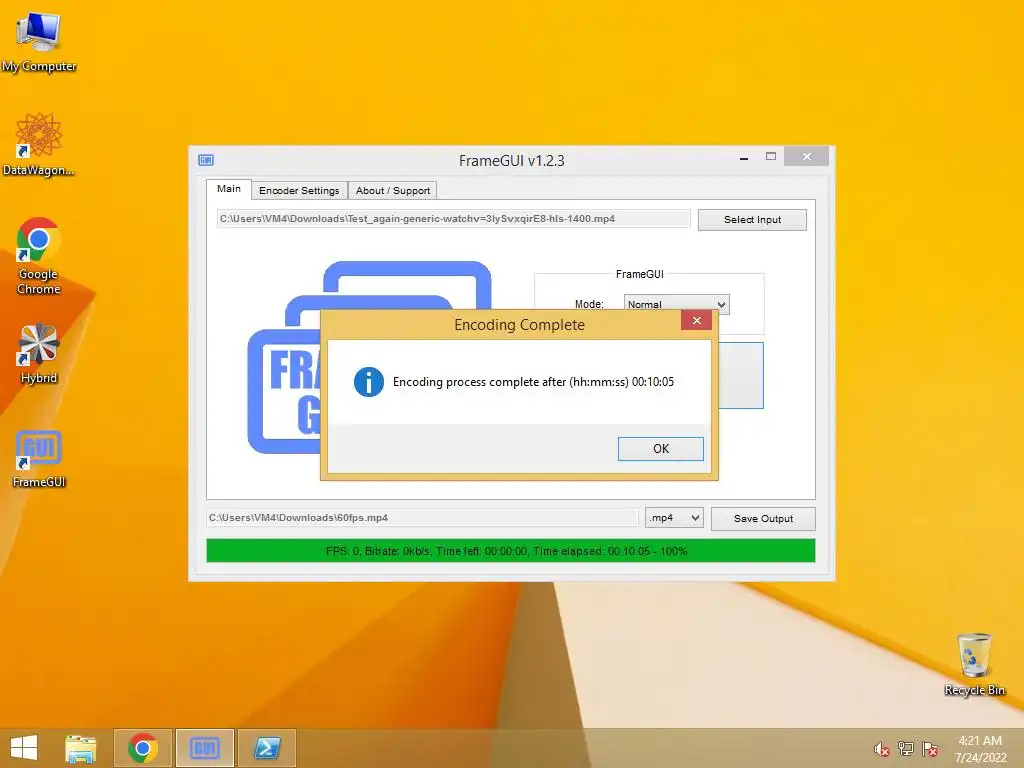Click the muted volume tray icon

coord(882,749)
